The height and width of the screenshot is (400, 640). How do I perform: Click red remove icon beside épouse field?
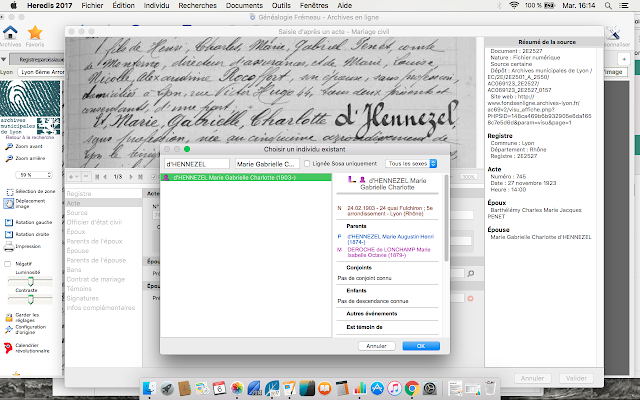coord(470,299)
